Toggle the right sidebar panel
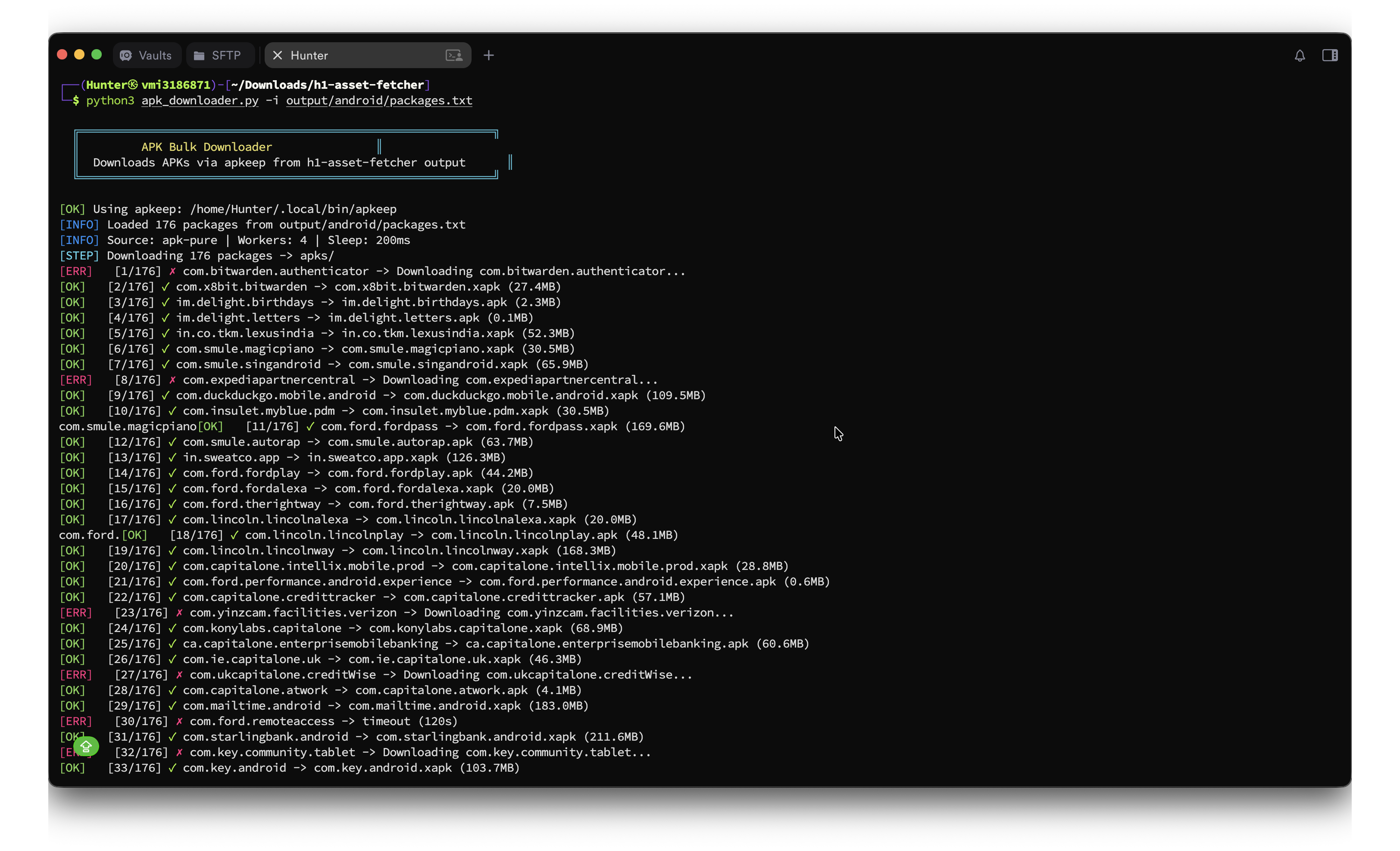 tap(1330, 55)
